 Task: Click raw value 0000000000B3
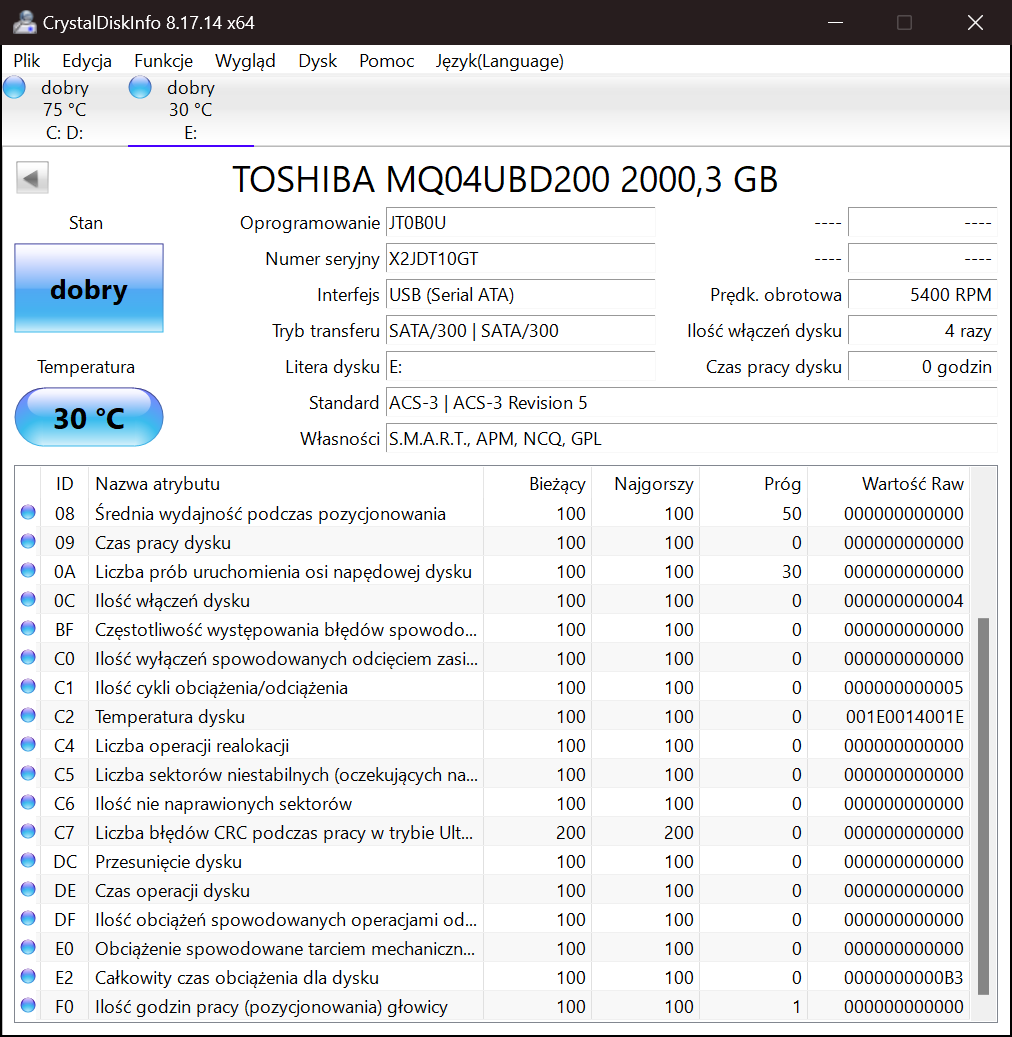point(904,977)
